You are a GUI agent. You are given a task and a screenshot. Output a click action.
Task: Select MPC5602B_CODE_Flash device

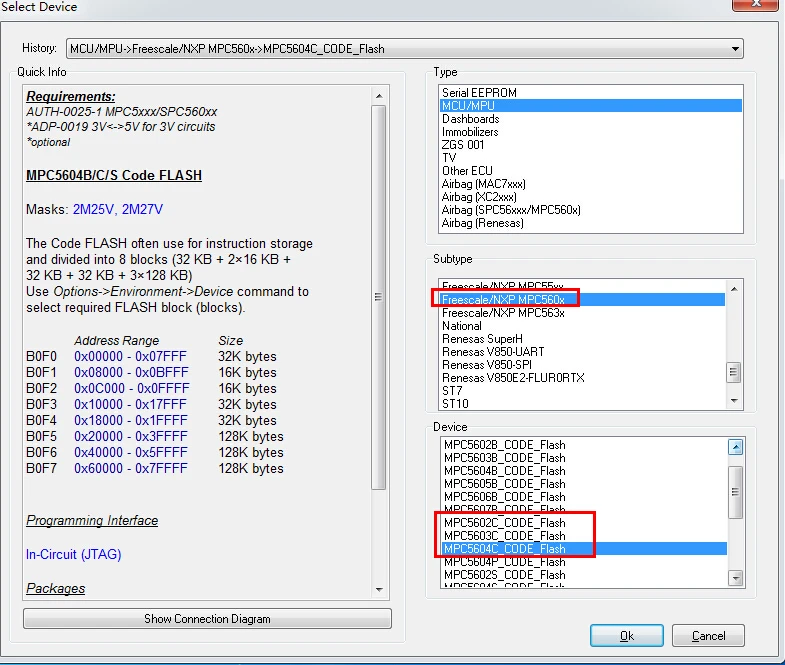click(x=584, y=445)
